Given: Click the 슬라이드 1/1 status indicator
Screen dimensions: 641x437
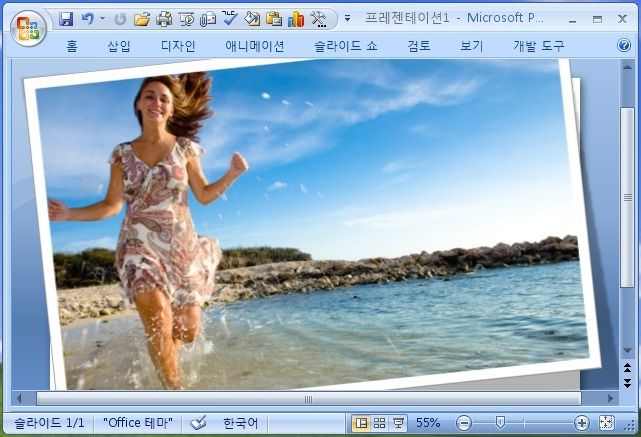Looking at the screenshot, I should pos(49,423).
